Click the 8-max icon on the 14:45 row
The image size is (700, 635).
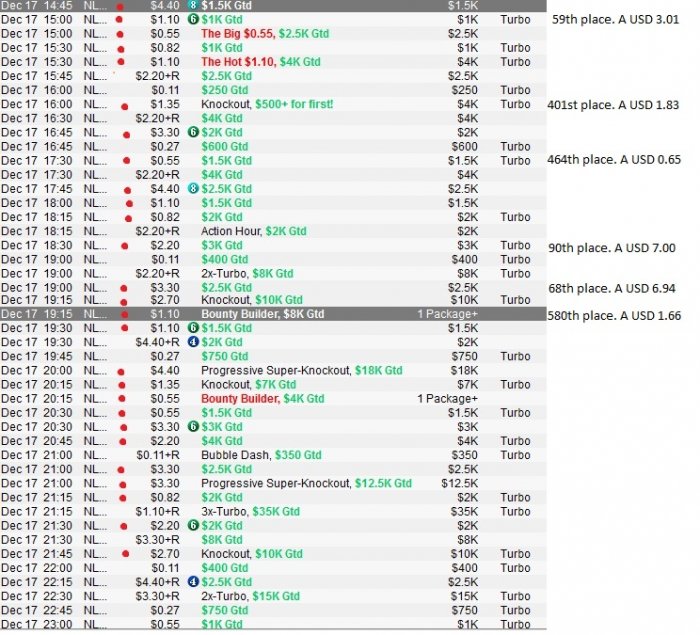[193, 5]
